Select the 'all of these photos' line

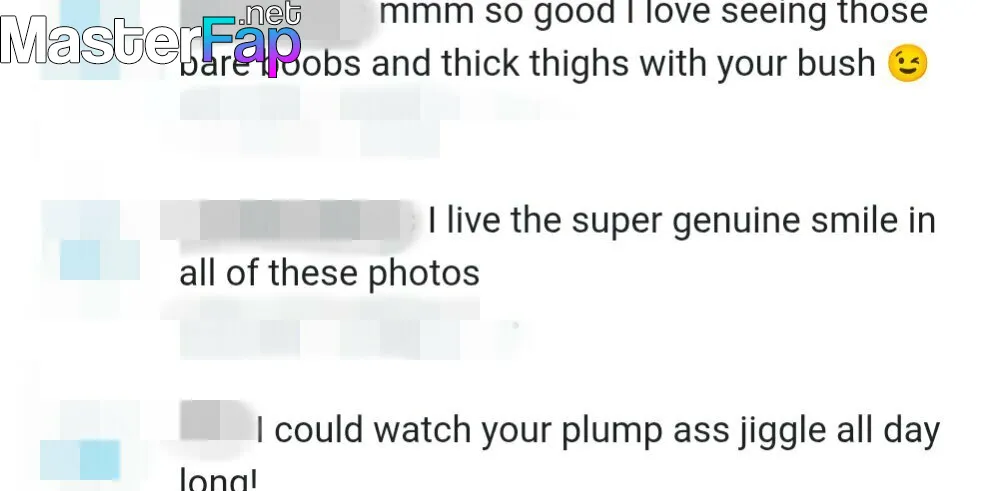[329, 274]
